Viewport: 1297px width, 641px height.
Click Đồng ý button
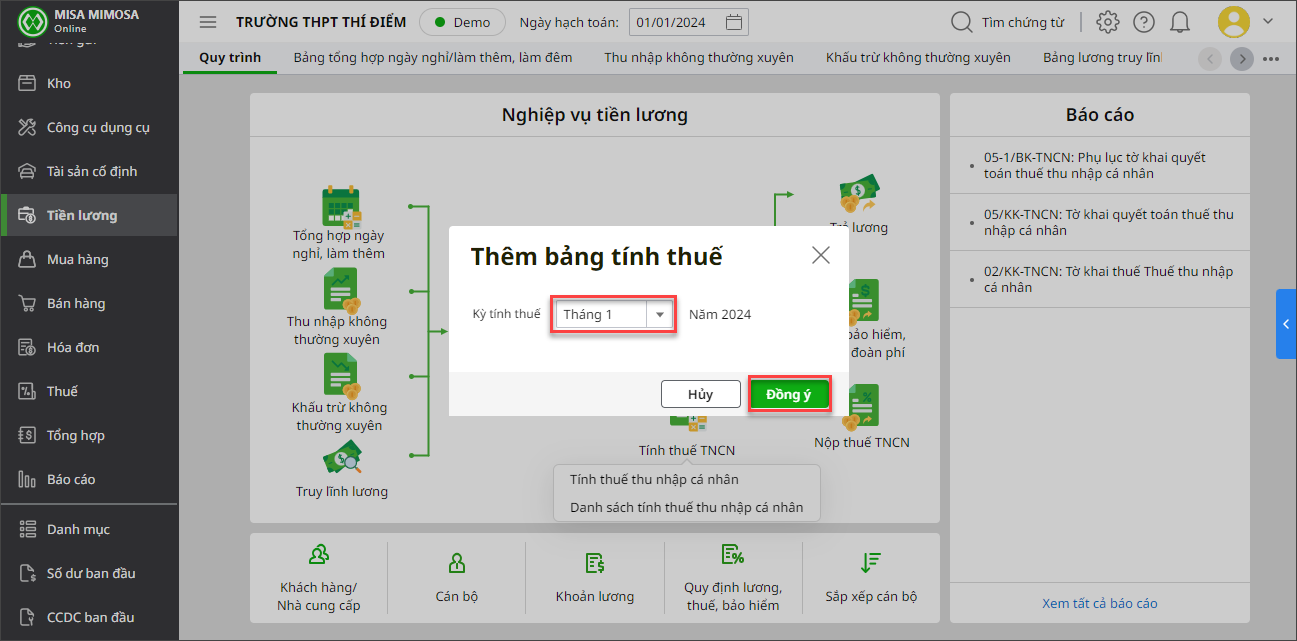789,394
